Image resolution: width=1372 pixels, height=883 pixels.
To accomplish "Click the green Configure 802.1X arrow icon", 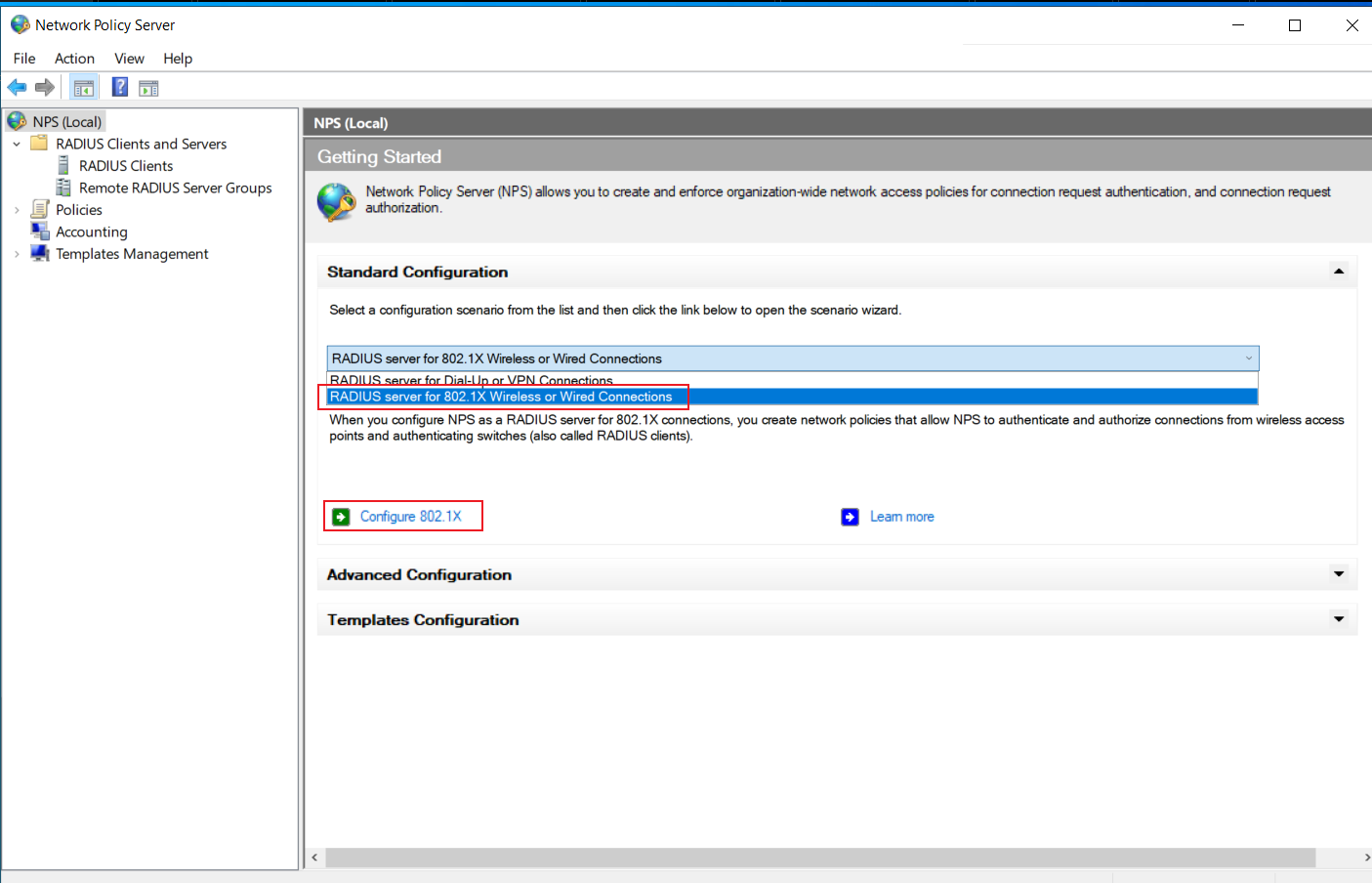I will pyautogui.click(x=341, y=517).
